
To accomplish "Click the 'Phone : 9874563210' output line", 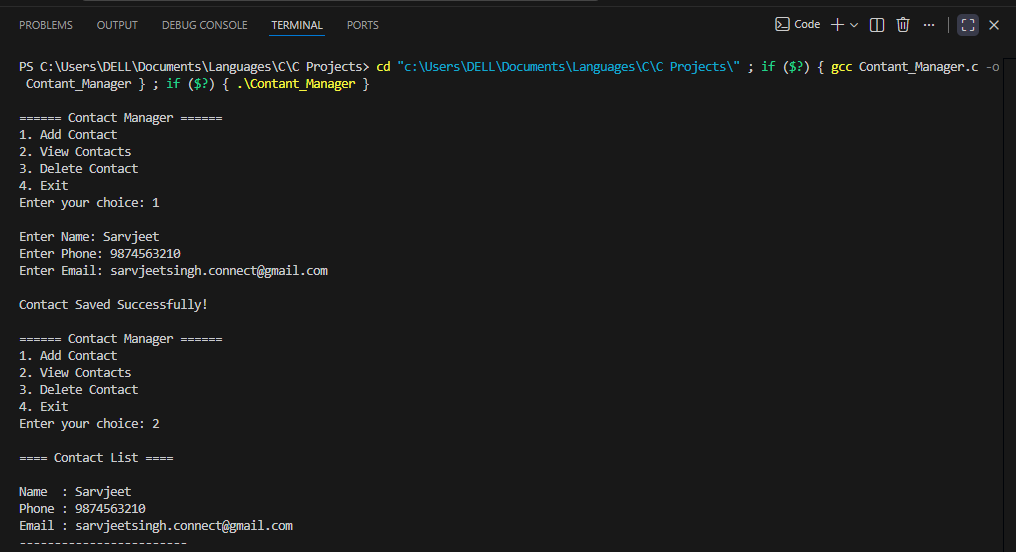I will pyautogui.click(x=82, y=509).
